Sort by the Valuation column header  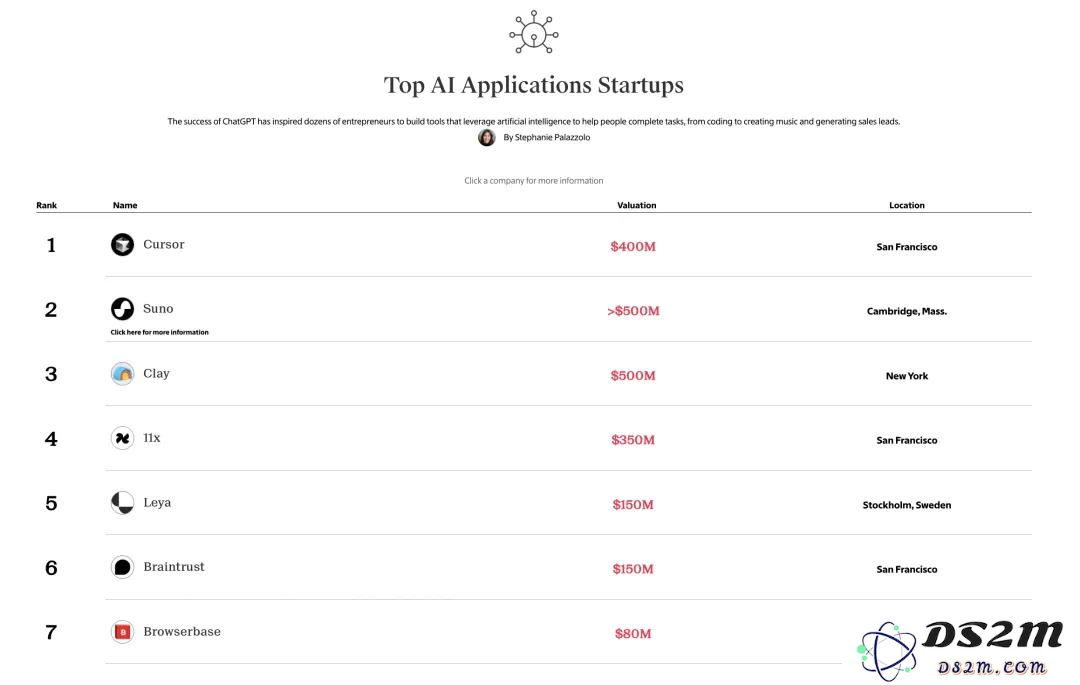(x=636, y=205)
